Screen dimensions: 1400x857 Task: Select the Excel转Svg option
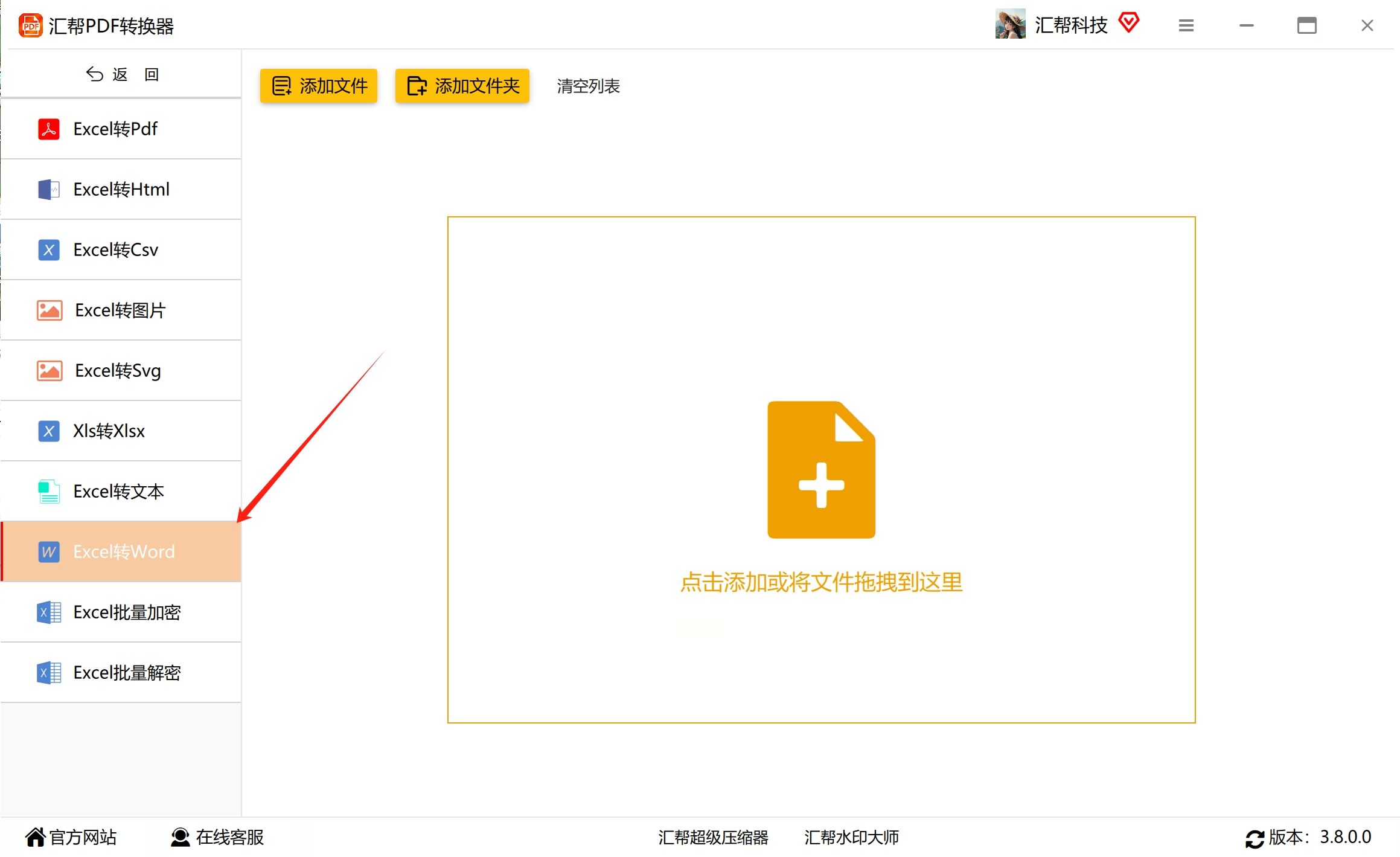118,371
